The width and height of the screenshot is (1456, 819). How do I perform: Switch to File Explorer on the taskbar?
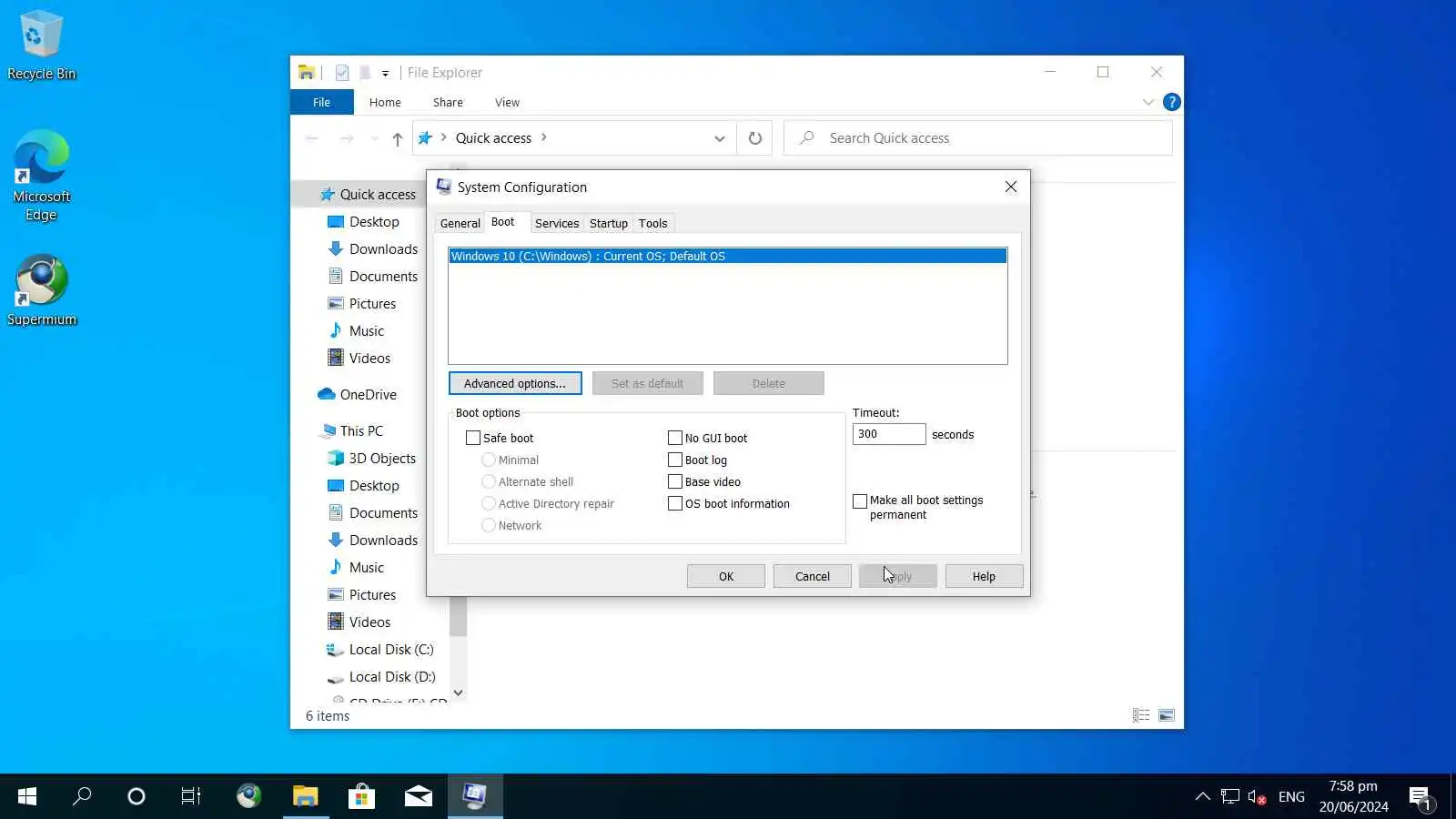(305, 796)
